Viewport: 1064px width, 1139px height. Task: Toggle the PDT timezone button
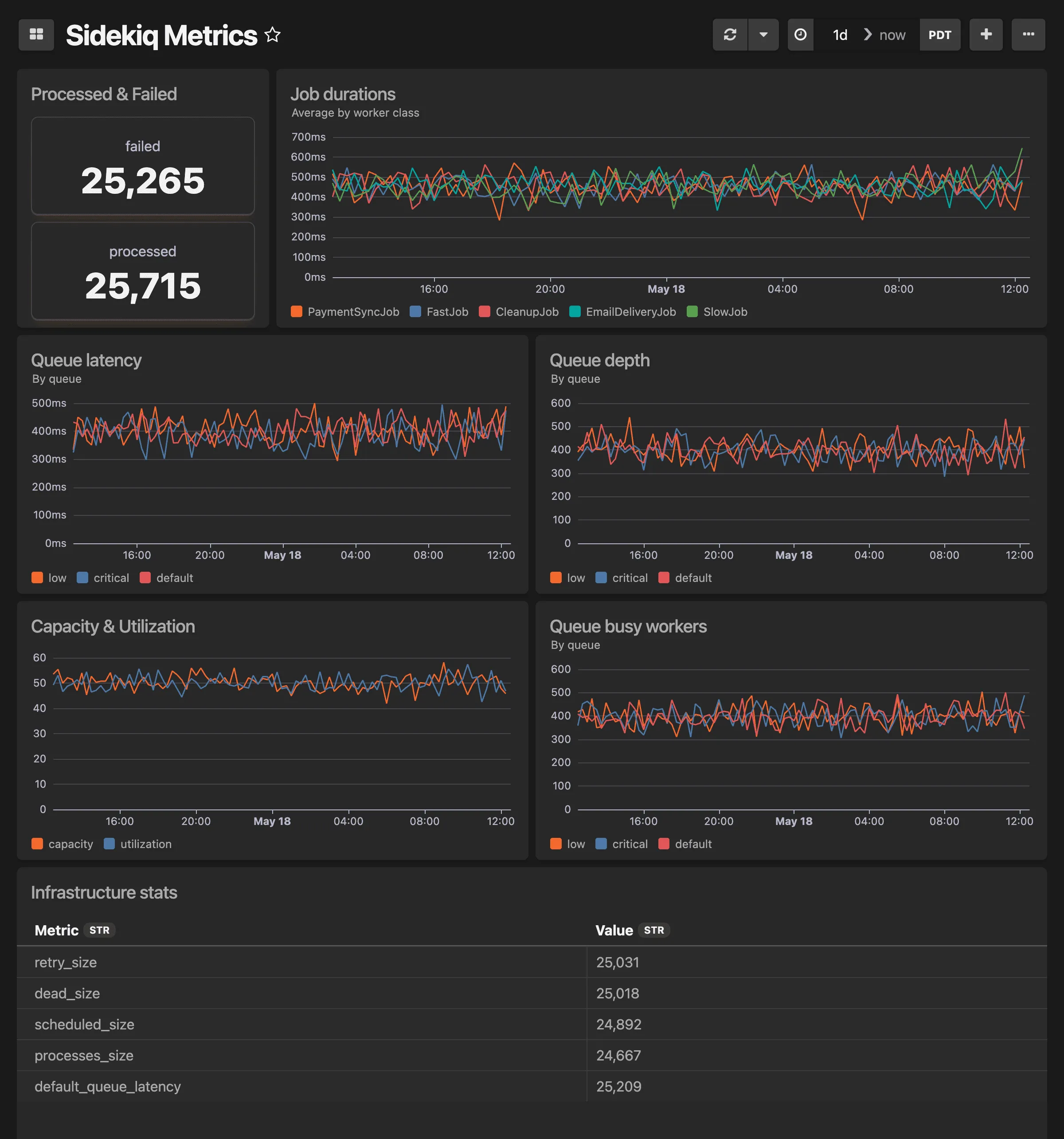point(940,35)
